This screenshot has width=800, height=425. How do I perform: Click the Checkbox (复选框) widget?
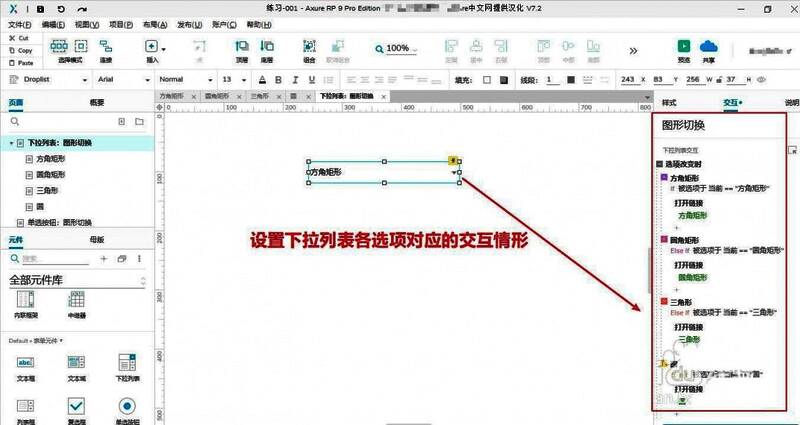point(75,408)
